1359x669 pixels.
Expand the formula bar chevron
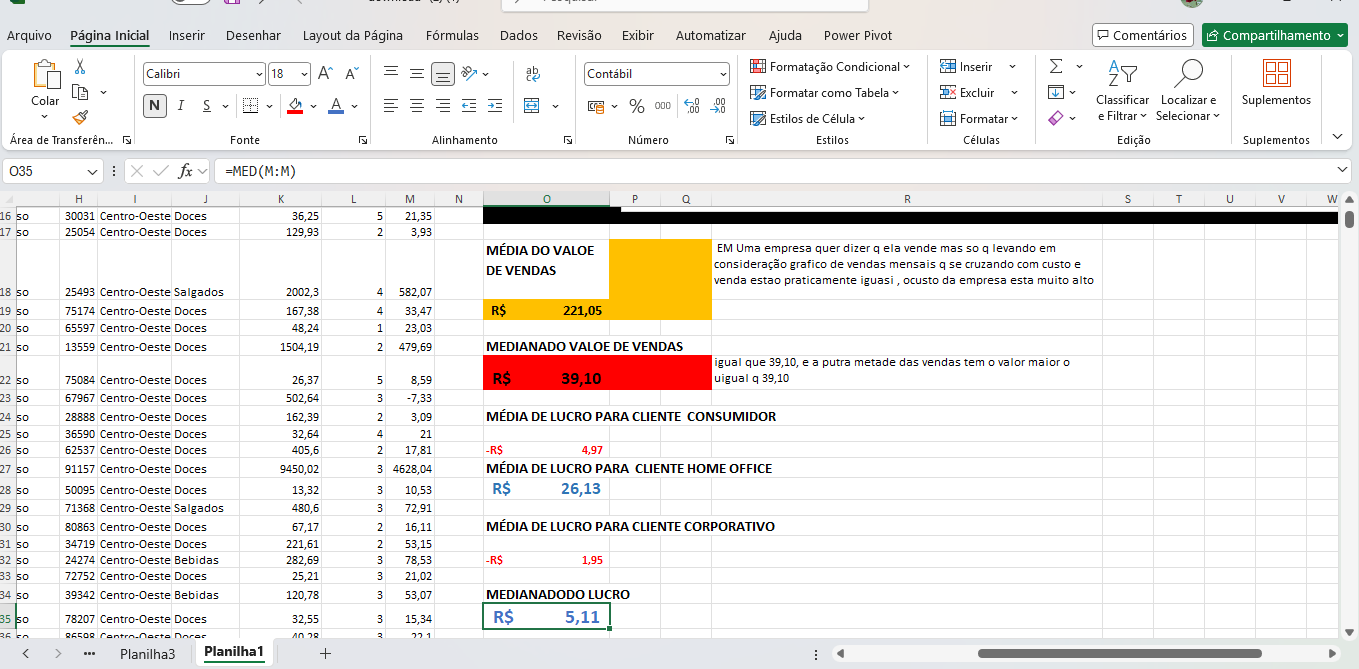point(1342,170)
